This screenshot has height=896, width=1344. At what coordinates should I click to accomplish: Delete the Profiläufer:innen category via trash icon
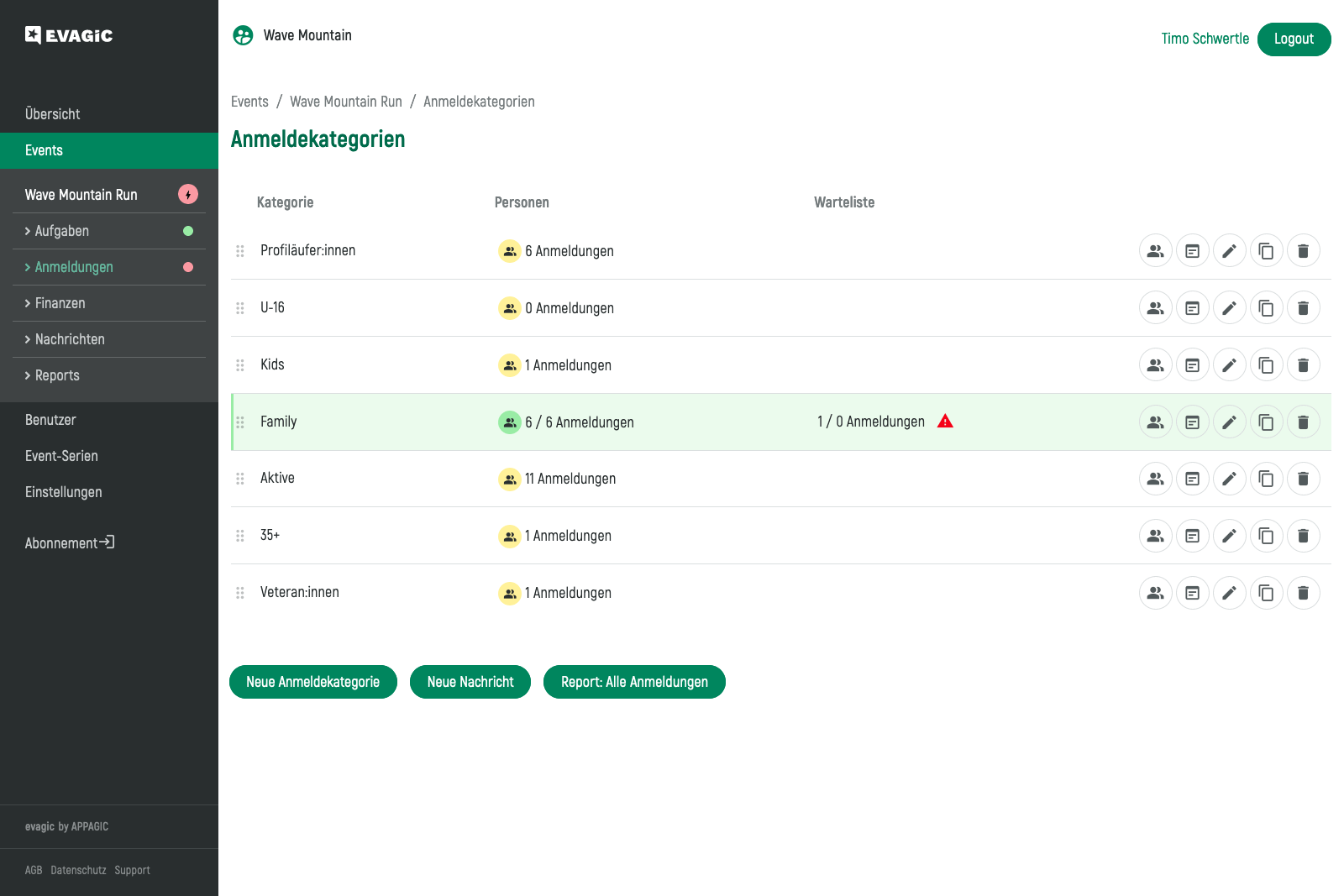point(1303,251)
